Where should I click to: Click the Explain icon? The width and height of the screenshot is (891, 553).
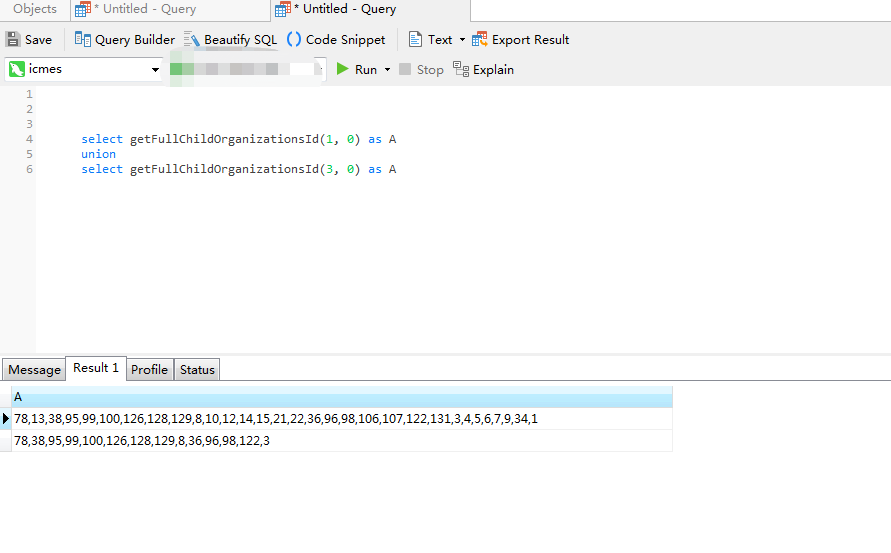461,69
